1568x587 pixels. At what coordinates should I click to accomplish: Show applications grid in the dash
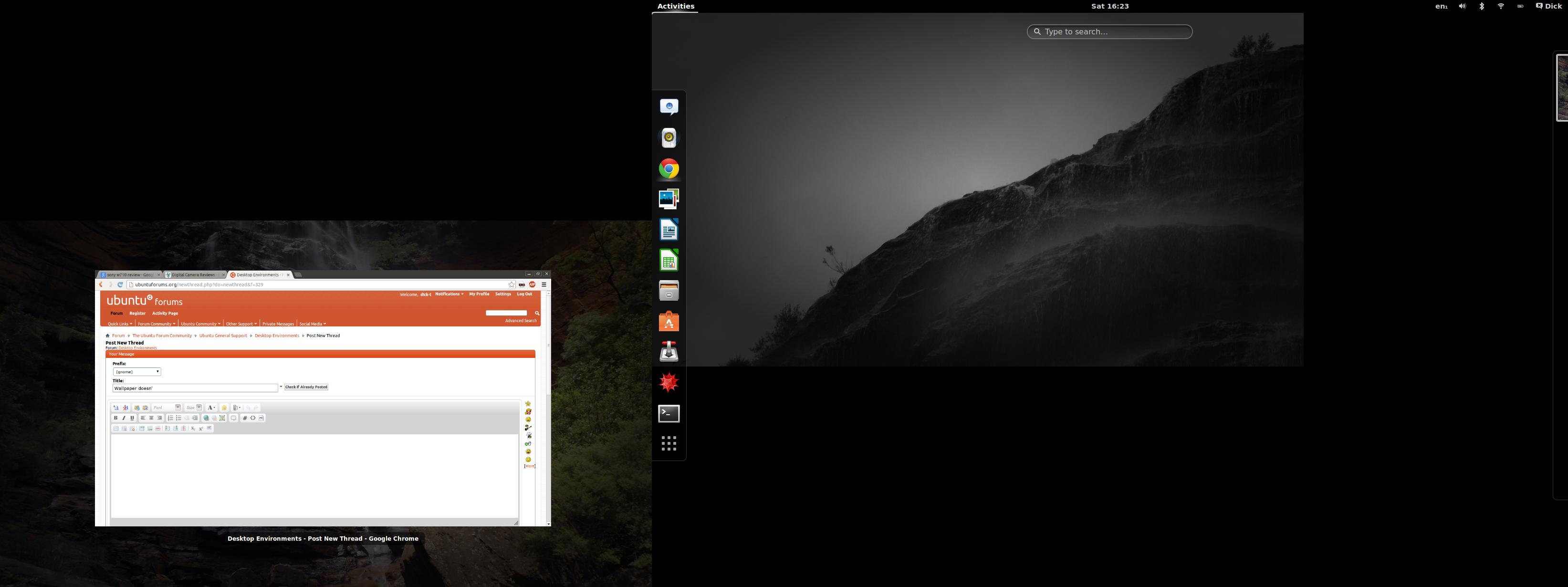669,443
